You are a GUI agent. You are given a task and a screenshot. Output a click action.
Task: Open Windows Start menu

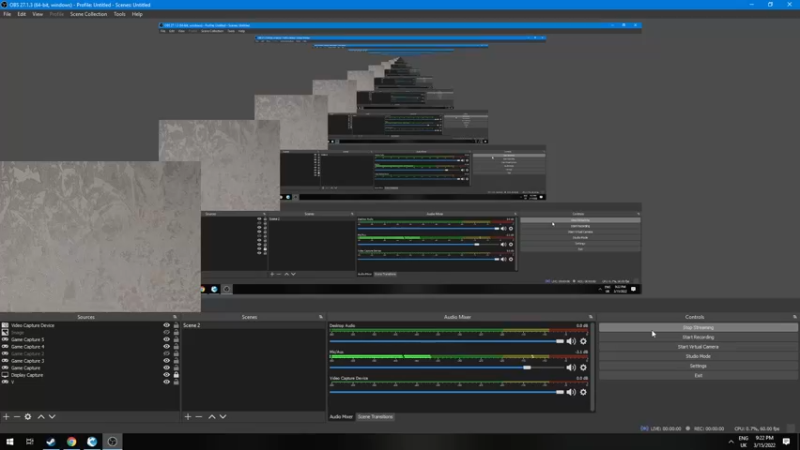(x=10, y=442)
